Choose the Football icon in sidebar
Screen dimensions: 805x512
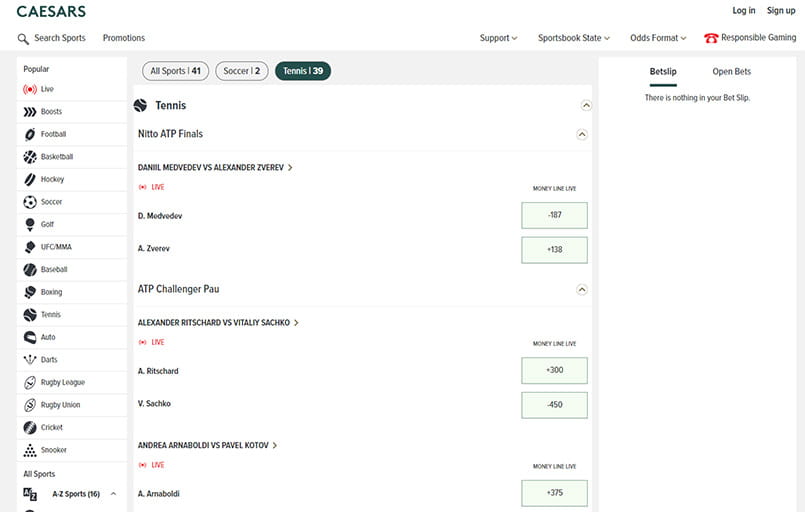pos(30,135)
